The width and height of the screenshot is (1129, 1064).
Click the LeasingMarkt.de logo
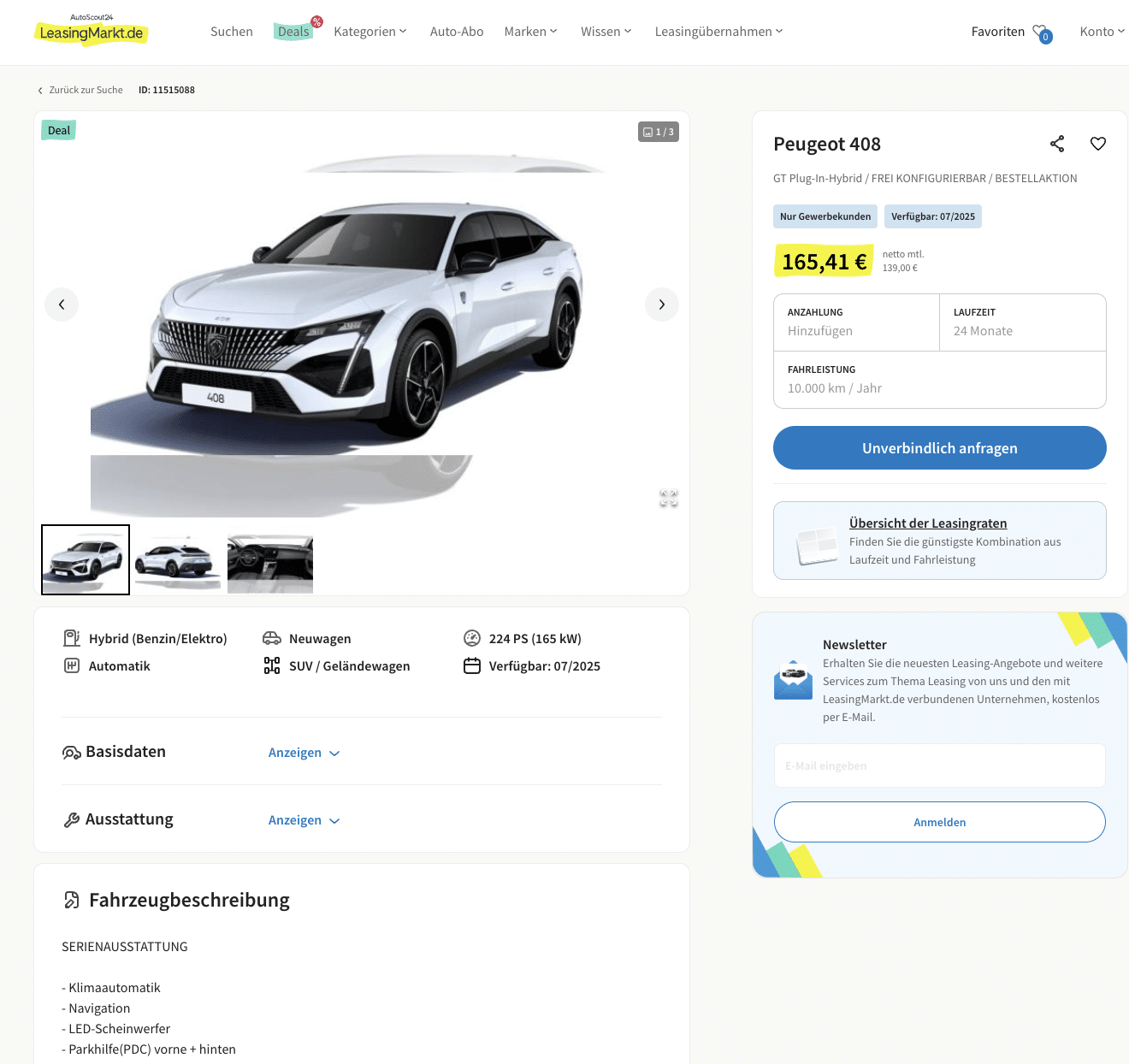[91, 30]
